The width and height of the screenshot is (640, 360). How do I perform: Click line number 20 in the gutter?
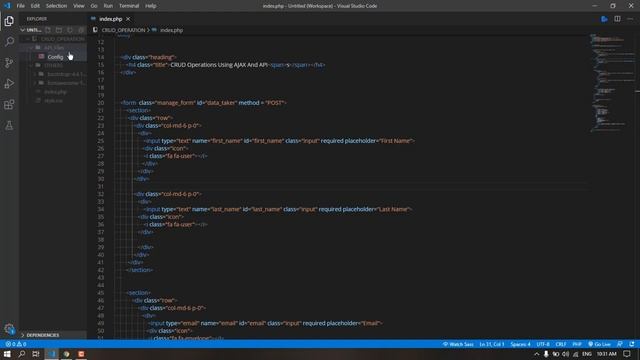tap(100, 102)
